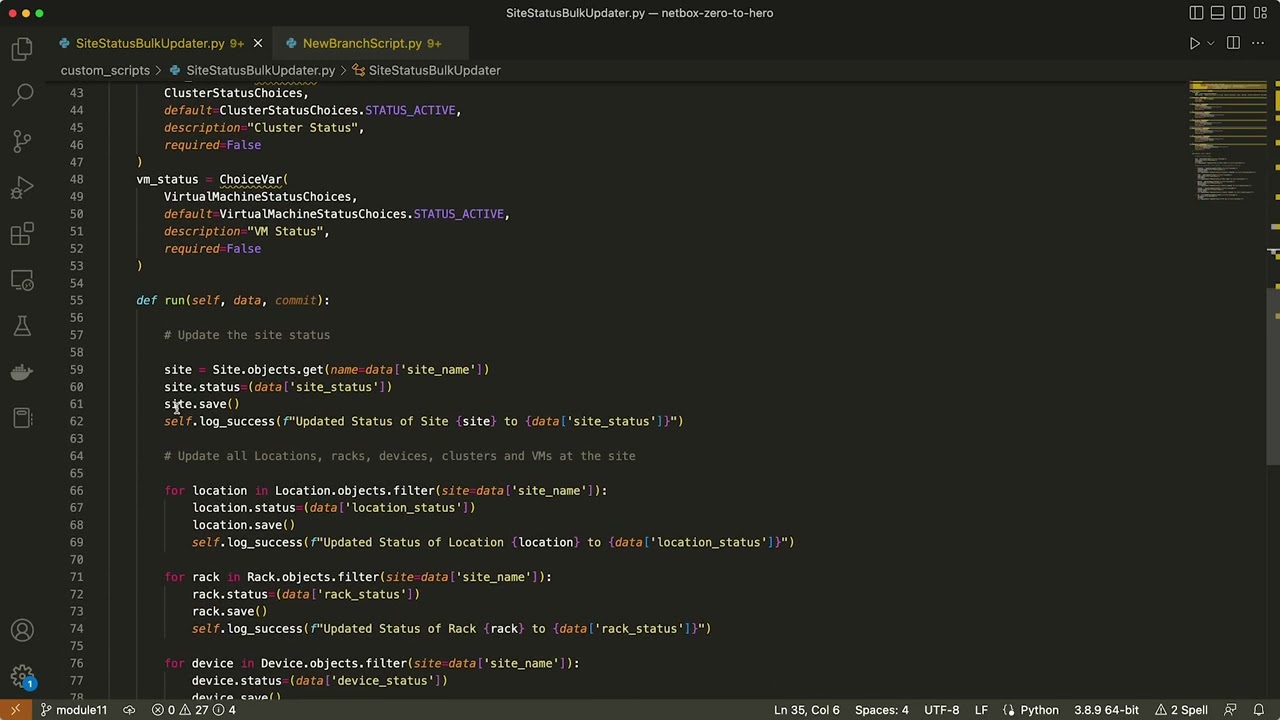The image size is (1280, 720).
Task: Click the Docker icon in the activity bar
Action: click(22, 372)
